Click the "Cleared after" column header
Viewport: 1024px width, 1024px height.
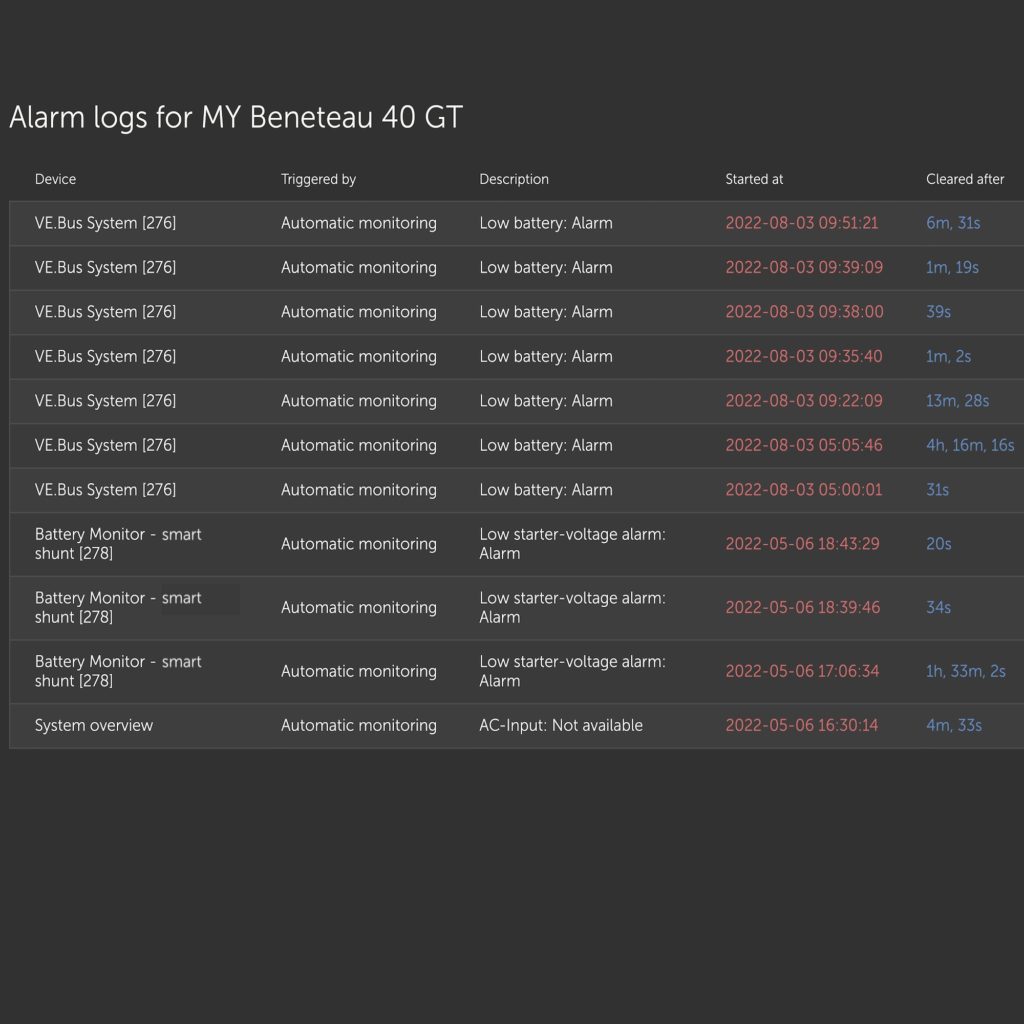pyautogui.click(x=965, y=179)
